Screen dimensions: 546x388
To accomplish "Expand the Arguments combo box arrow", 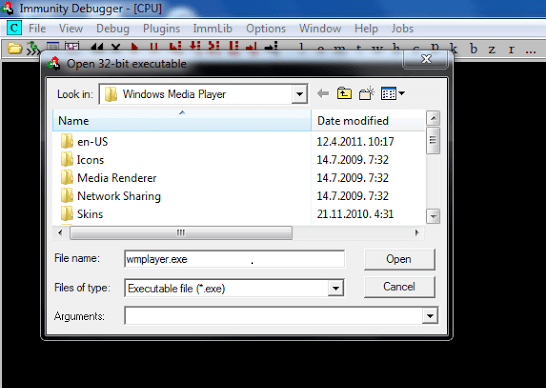I will pyautogui.click(x=430, y=316).
